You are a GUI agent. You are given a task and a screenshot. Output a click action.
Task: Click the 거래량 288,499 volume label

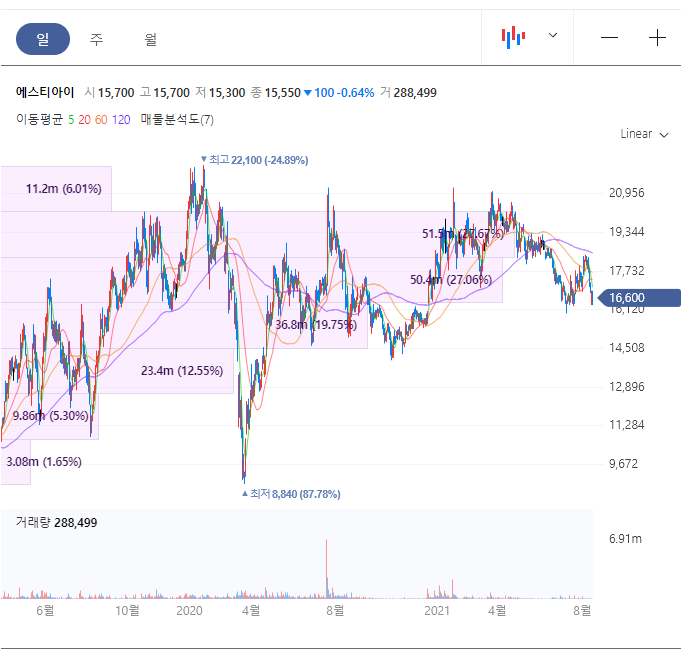[x=56, y=522]
